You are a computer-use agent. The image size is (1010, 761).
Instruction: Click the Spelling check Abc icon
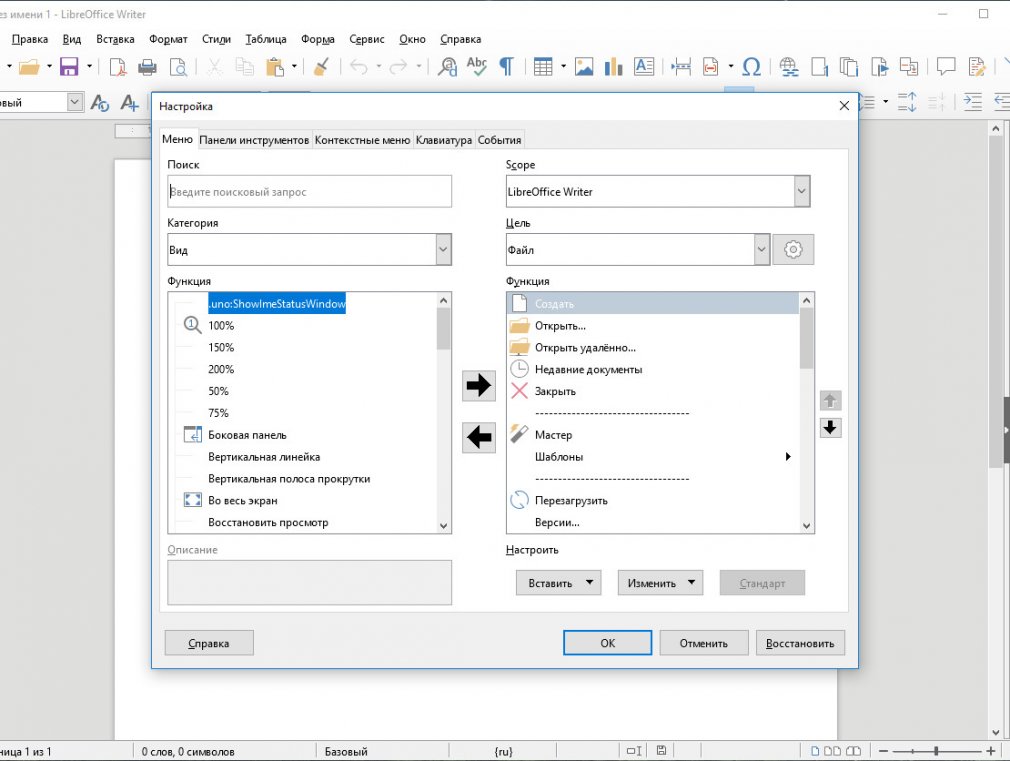(477, 66)
